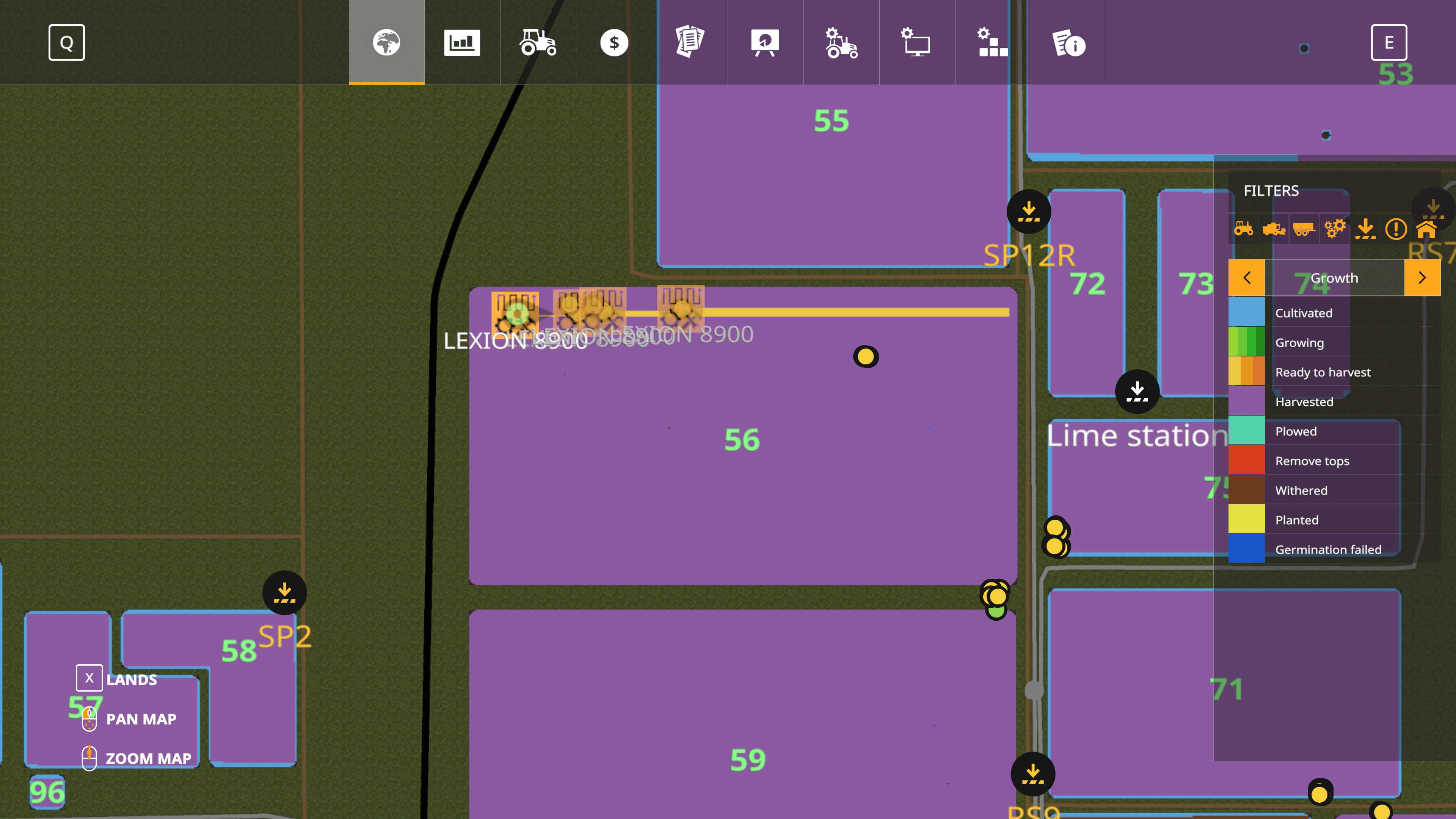The height and width of the screenshot is (819, 1456).
Task: Open the statistics chart tab
Action: (462, 42)
